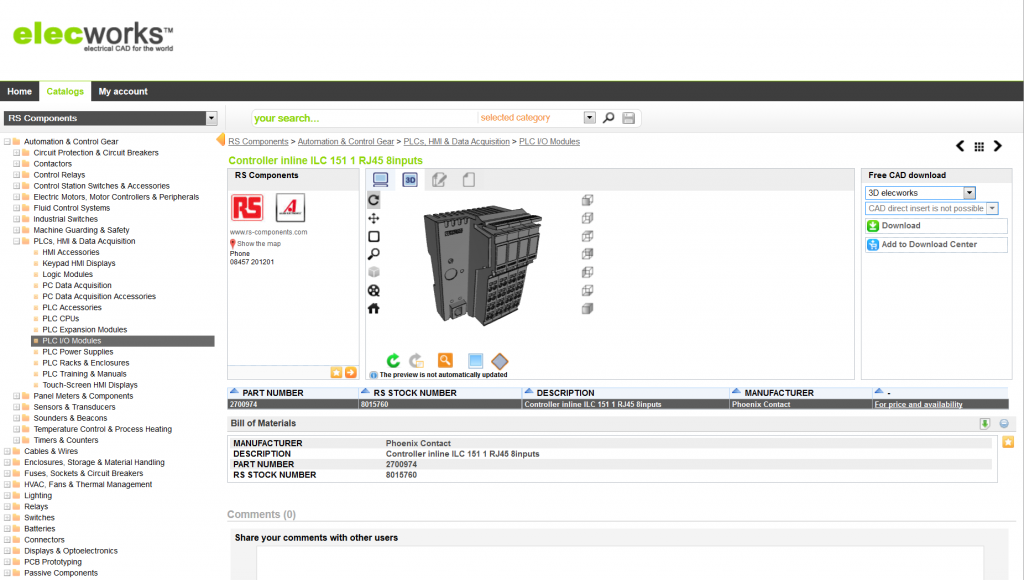Go to next product with right chevron
This screenshot has width=1024, height=580.
click(x=997, y=146)
